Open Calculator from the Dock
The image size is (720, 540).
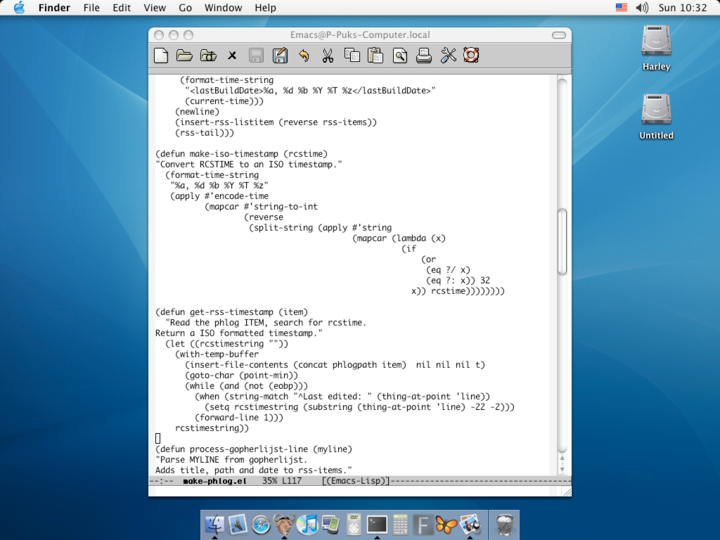tap(400, 524)
